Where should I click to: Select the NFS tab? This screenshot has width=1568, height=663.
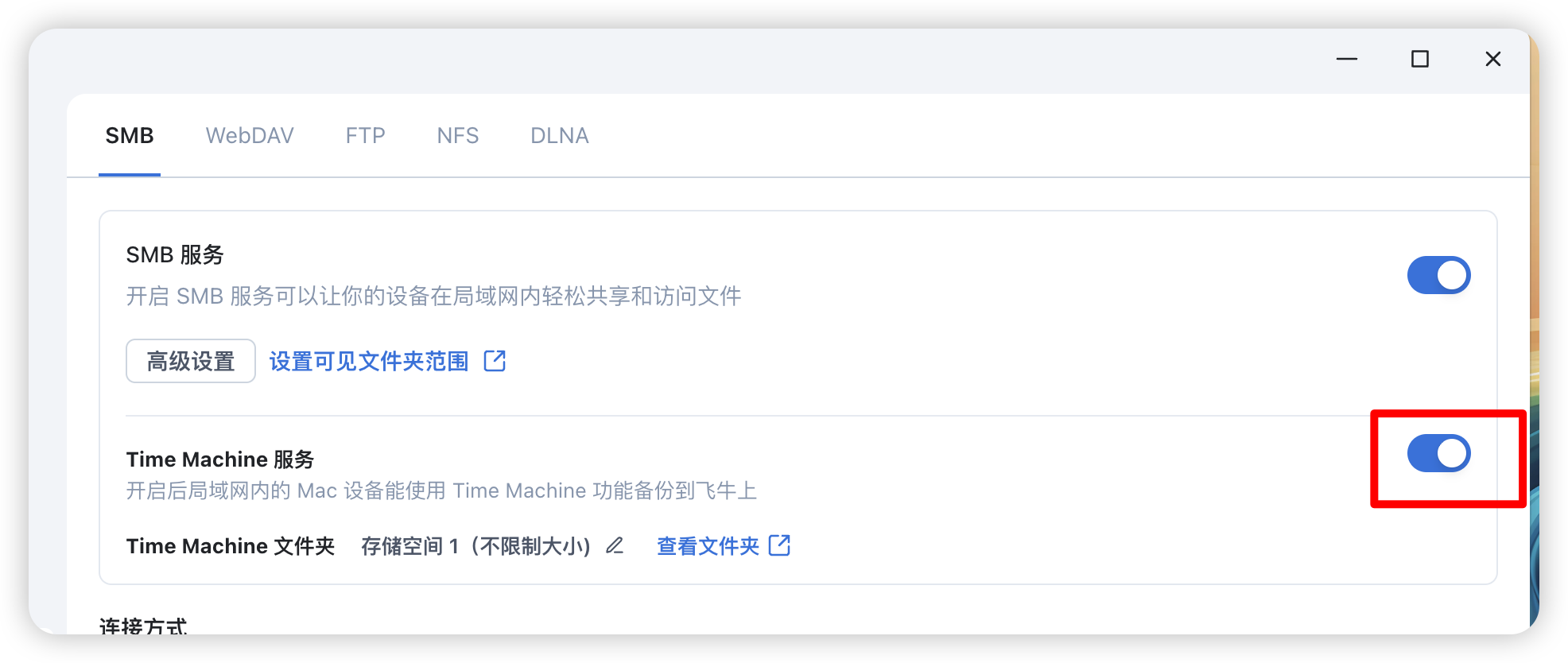pyautogui.click(x=458, y=136)
